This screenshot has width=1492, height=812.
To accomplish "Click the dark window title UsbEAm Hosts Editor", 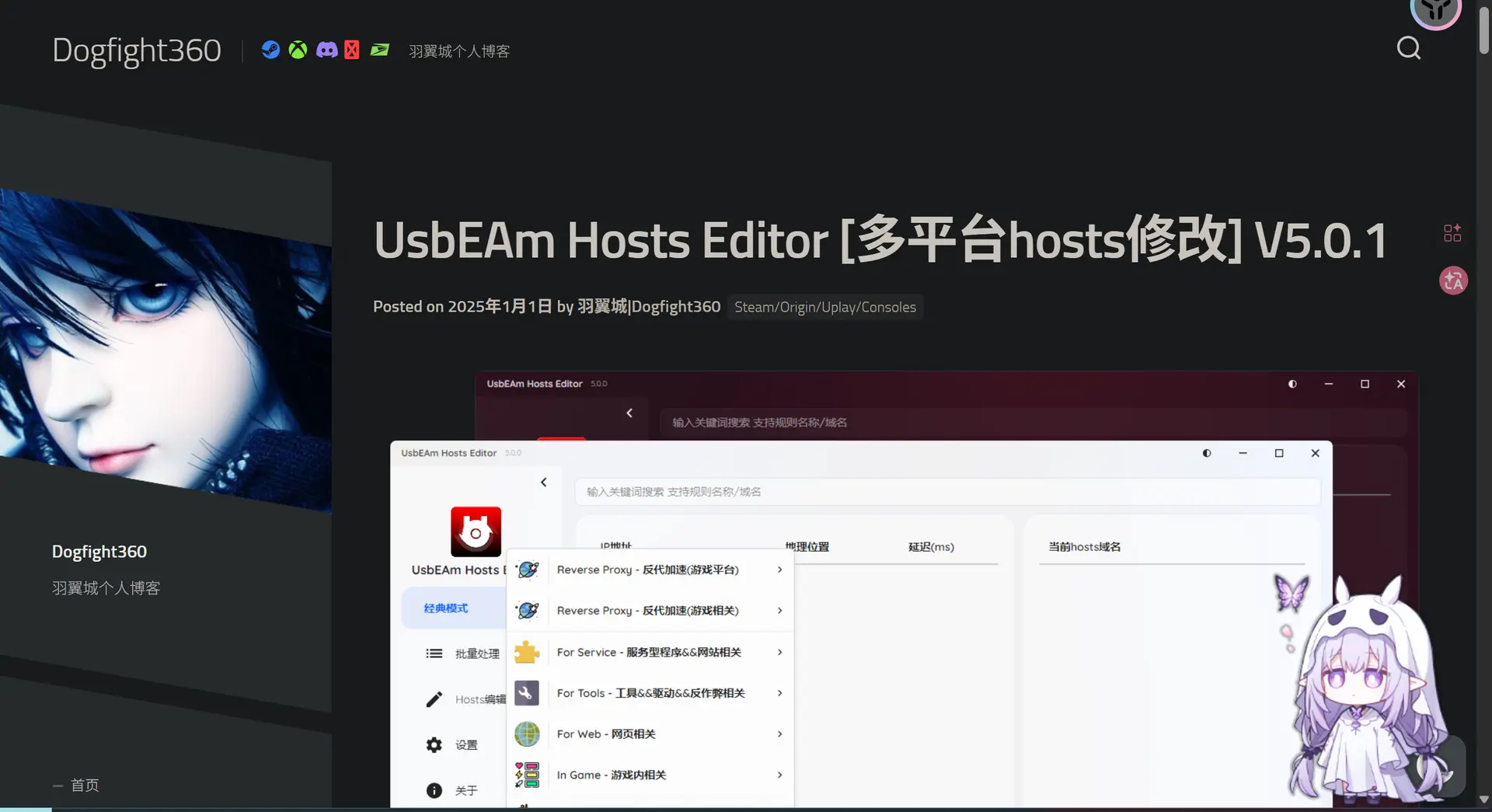I will [535, 384].
